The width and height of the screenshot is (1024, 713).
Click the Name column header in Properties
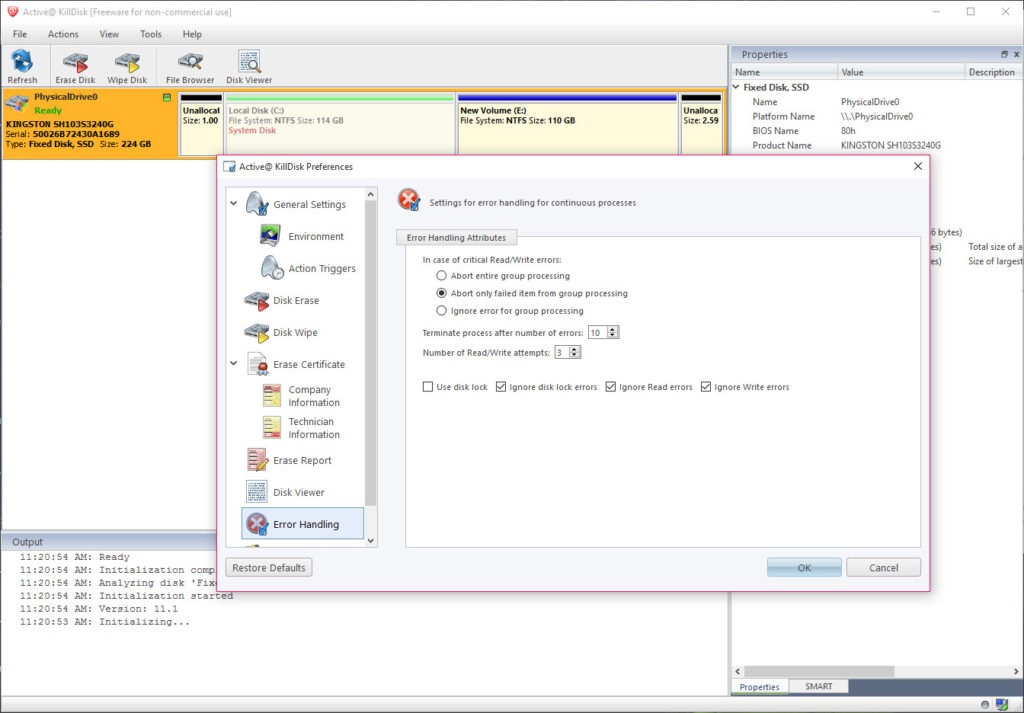tap(784, 72)
